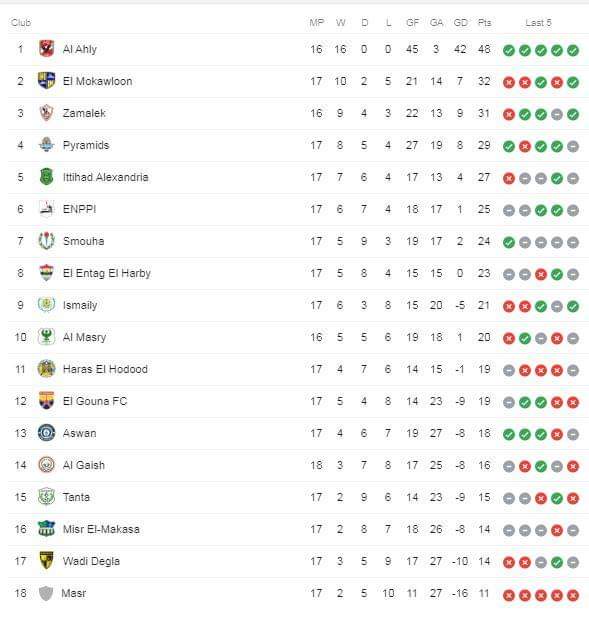Select the Misr El-Makasa team name
The width and height of the screenshot is (589, 628).
(x=101, y=529)
